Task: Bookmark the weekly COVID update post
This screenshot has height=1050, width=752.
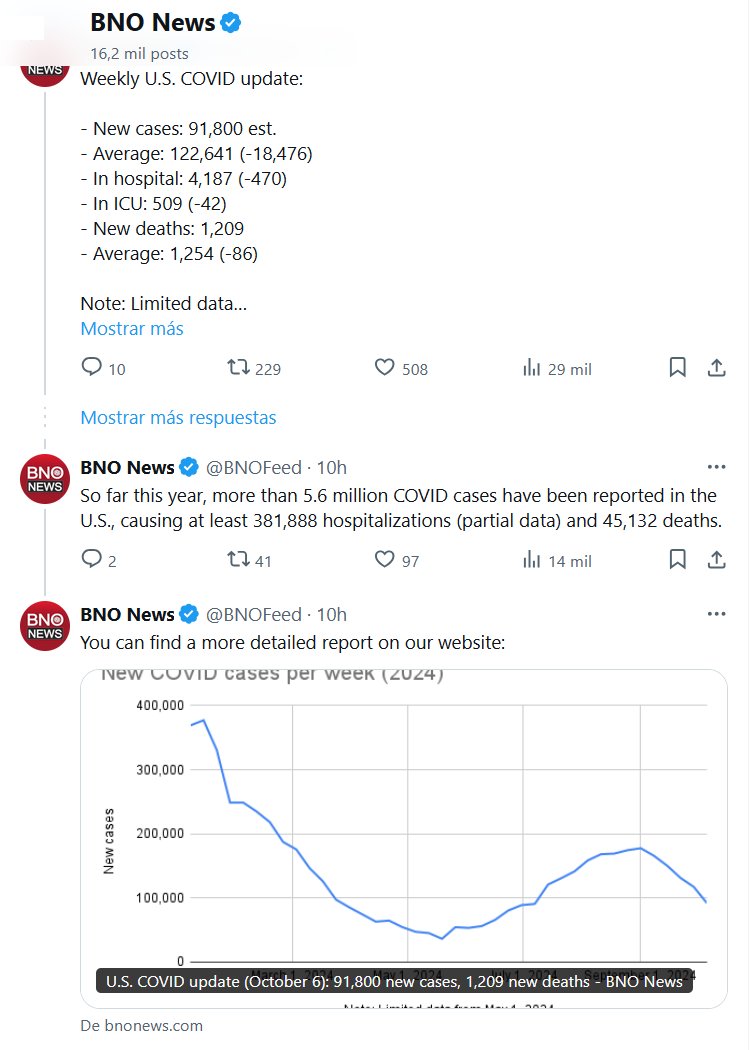Action: click(677, 368)
